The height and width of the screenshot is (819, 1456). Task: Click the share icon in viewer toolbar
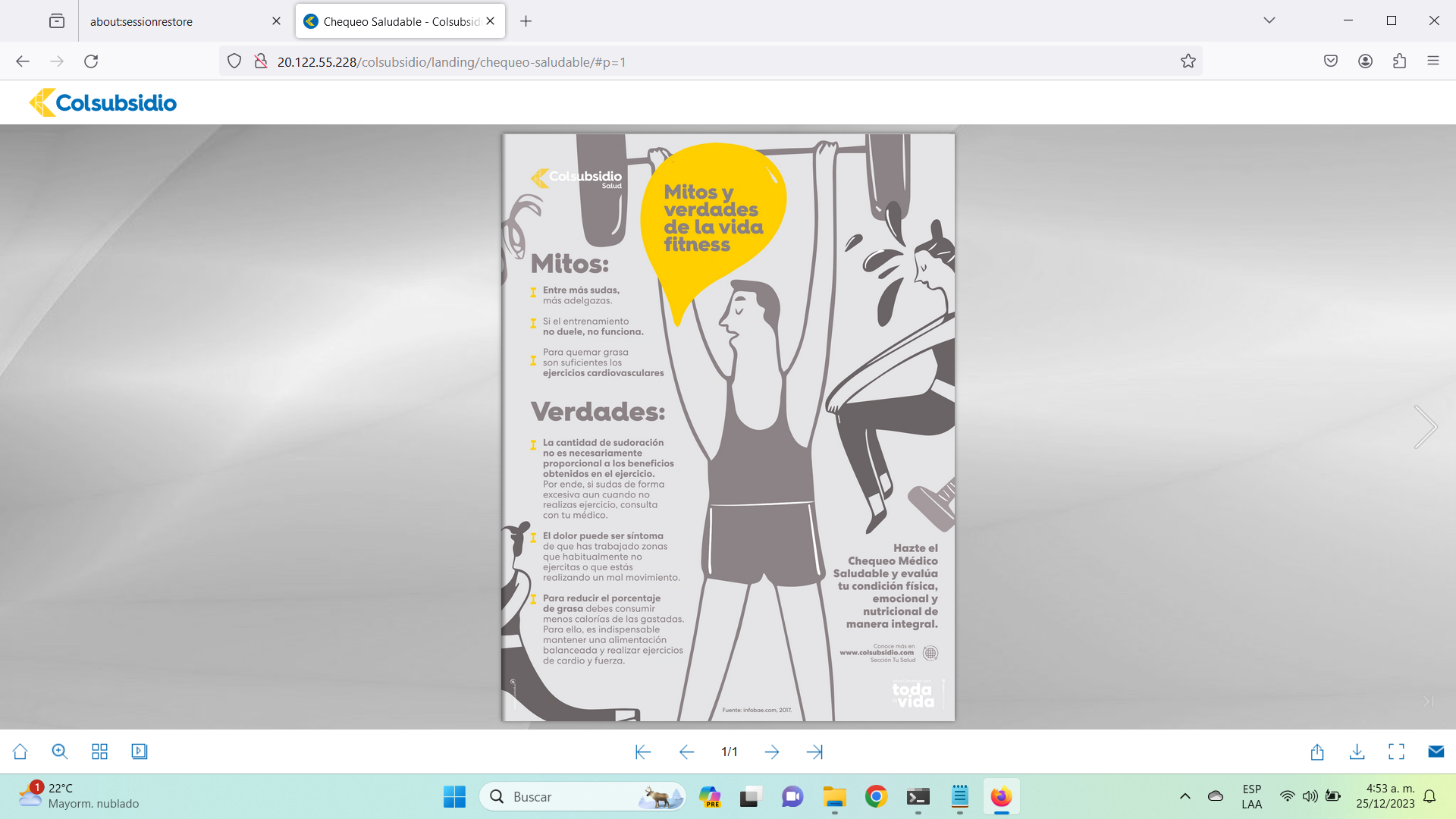click(1317, 752)
